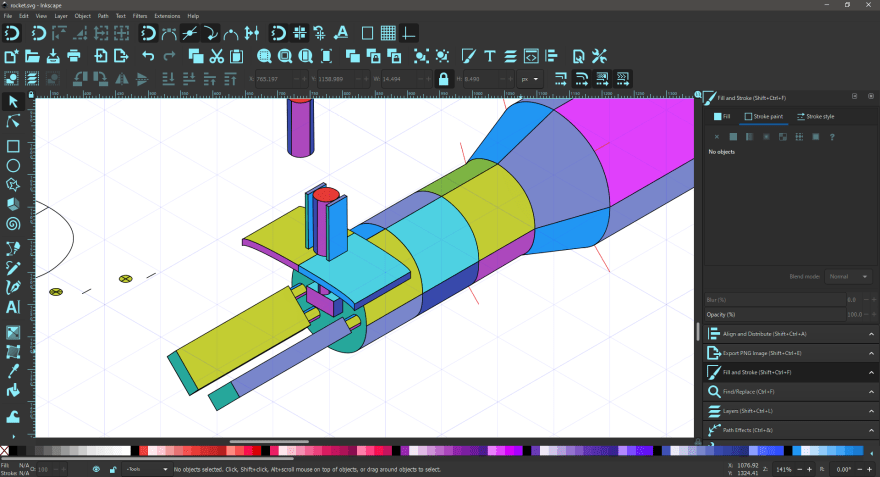Click the Flip horizontal icon
Viewport: 880px width, 477px height.
(122, 79)
